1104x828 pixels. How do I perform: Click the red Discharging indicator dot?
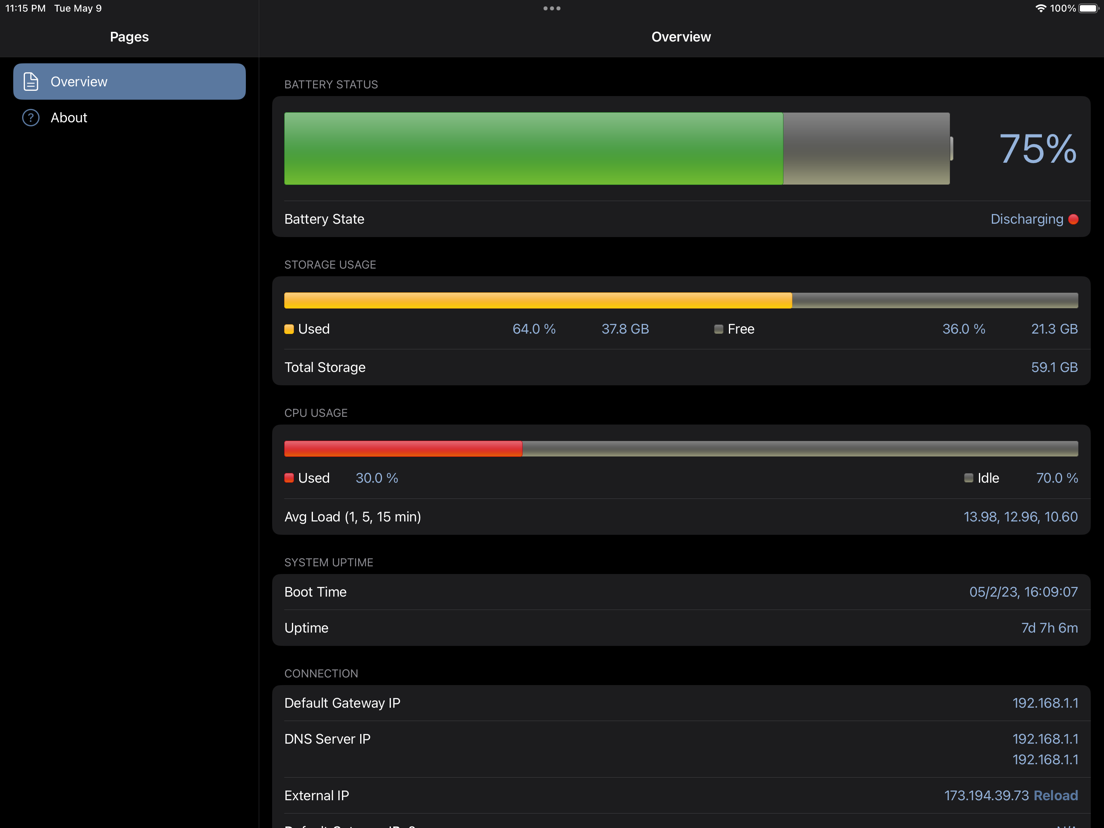pos(1073,219)
